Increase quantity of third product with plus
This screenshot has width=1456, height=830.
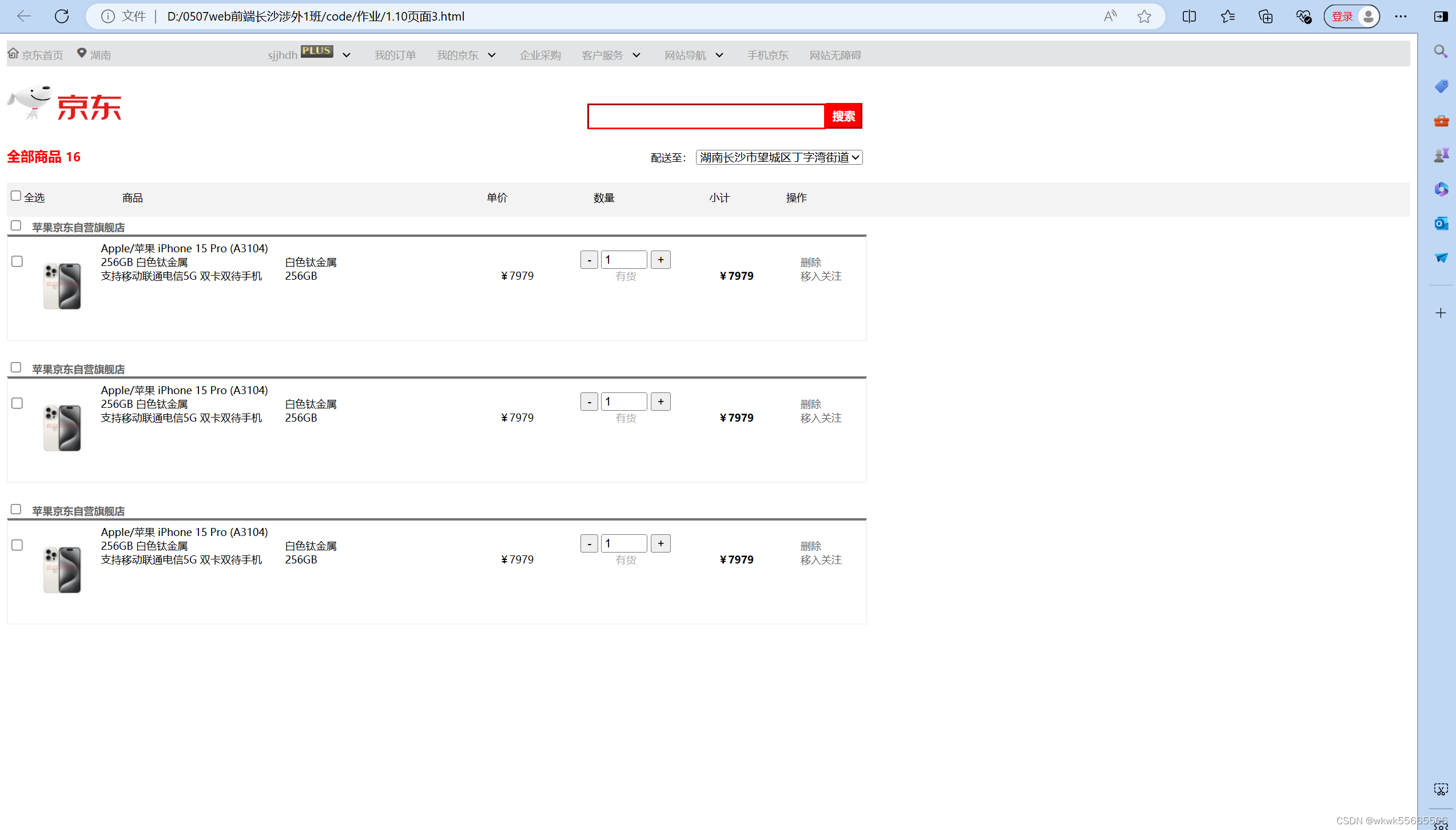click(661, 543)
